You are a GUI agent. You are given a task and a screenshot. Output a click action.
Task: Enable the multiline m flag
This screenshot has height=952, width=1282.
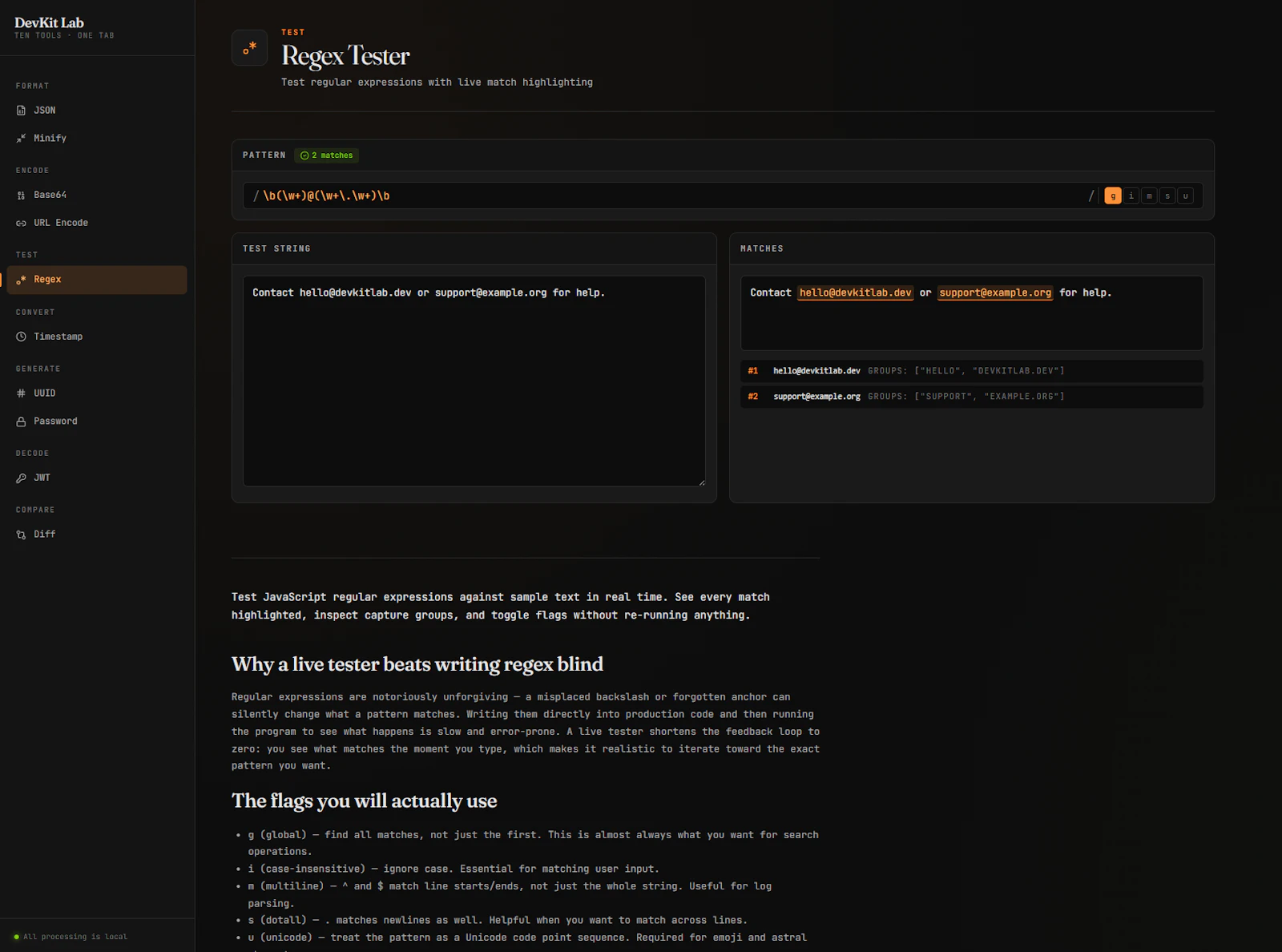coord(1149,196)
